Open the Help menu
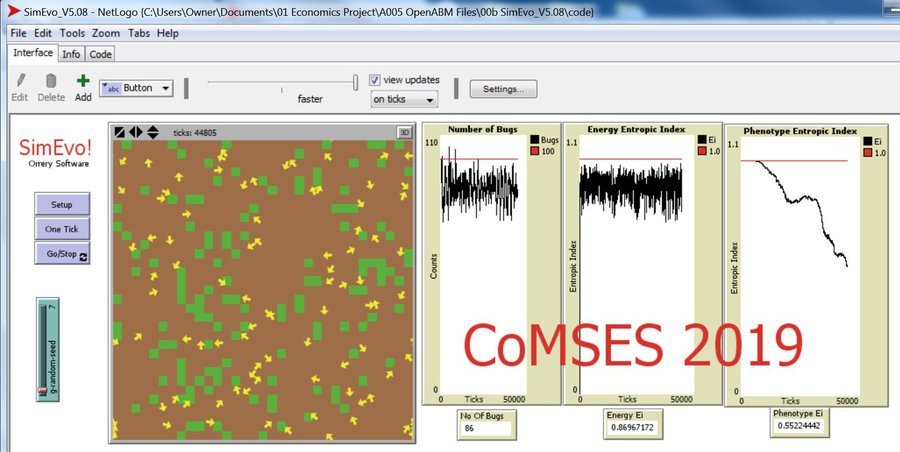Viewport: 900px width, 452px height. pos(168,33)
